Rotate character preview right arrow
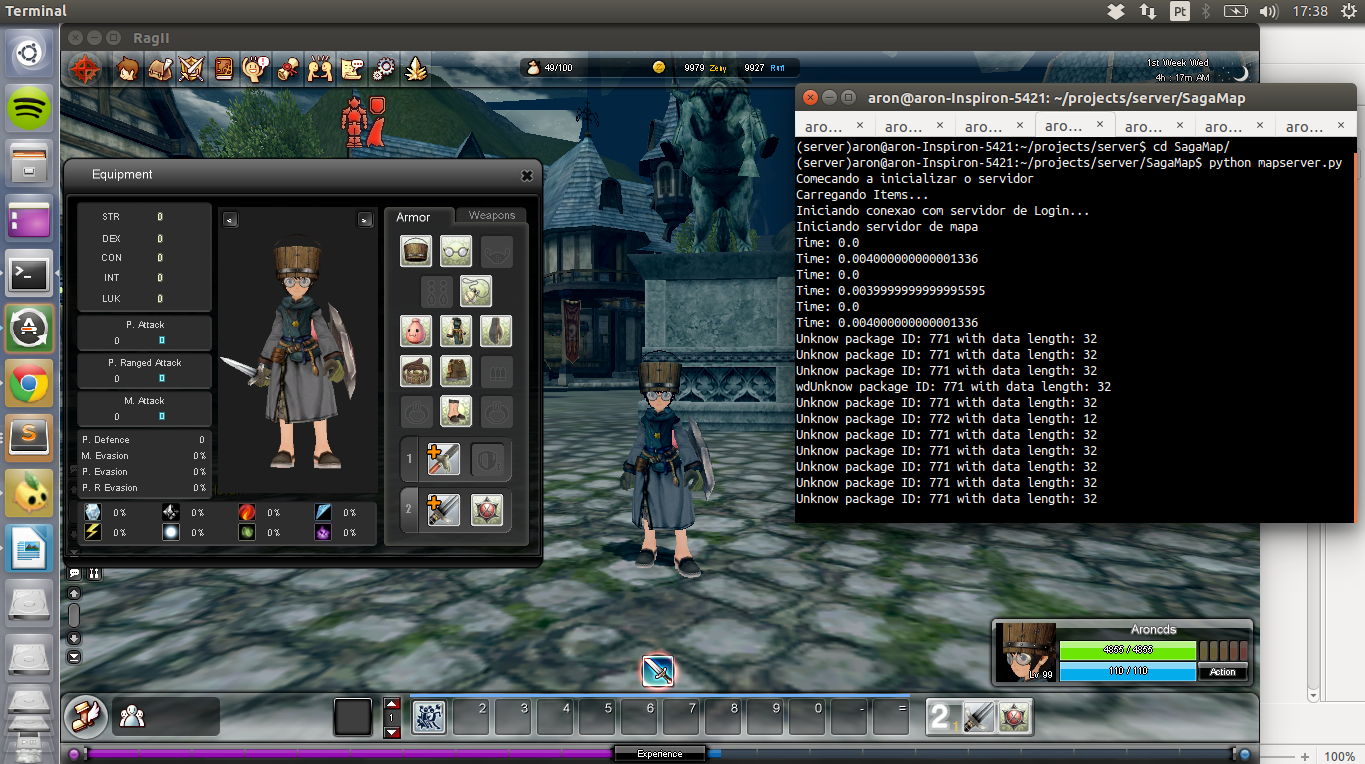Image resolution: width=1365 pixels, height=764 pixels. pos(365,219)
